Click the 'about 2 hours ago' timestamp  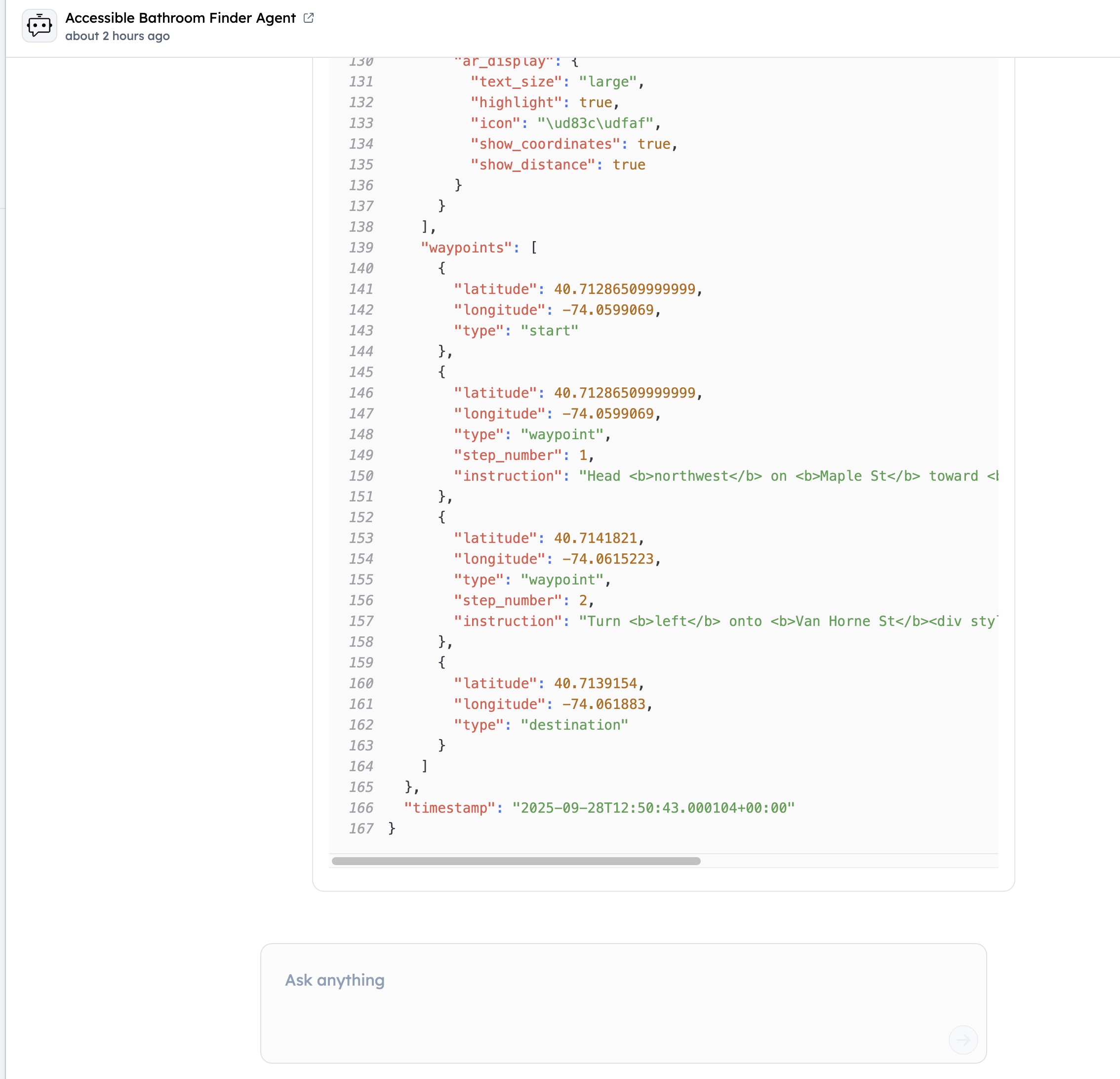pyautogui.click(x=117, y=36)
